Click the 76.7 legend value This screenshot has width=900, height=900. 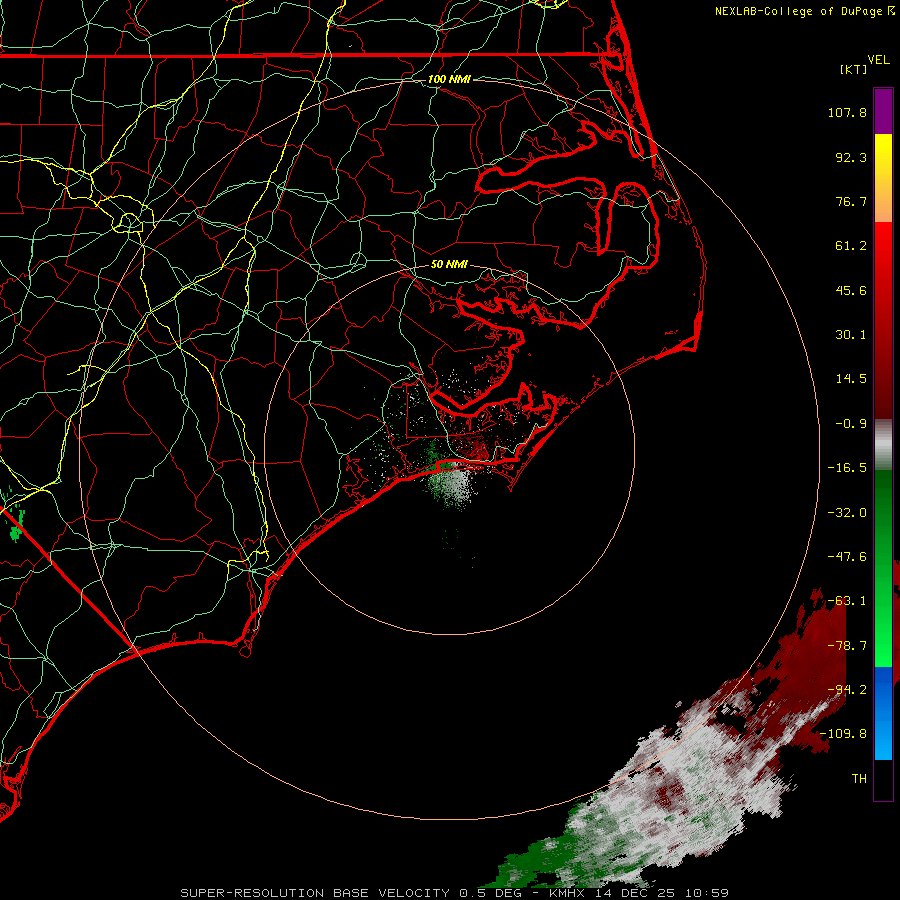851,201
